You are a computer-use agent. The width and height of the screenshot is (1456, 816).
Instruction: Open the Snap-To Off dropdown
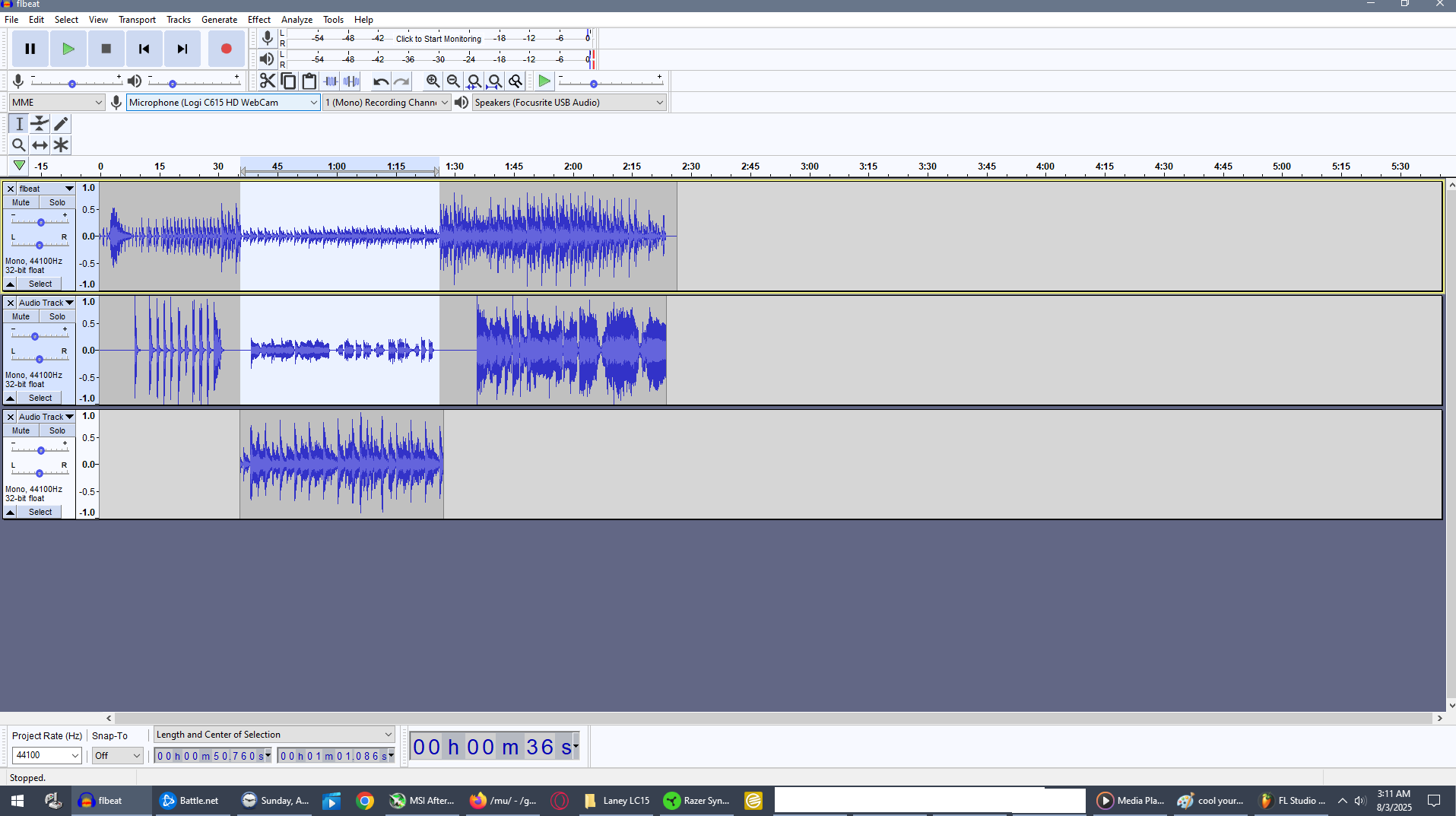pyautogui.click(x=117, y=755)
